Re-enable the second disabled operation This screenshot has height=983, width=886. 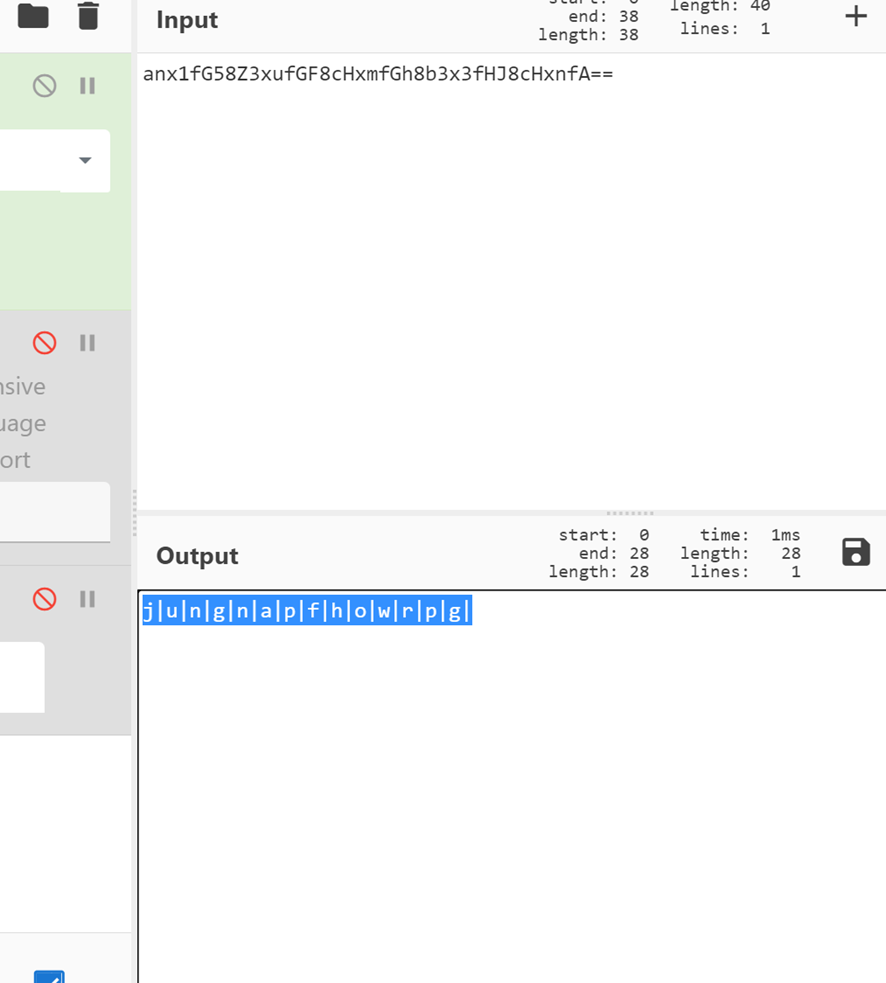[x=45, y=343]
